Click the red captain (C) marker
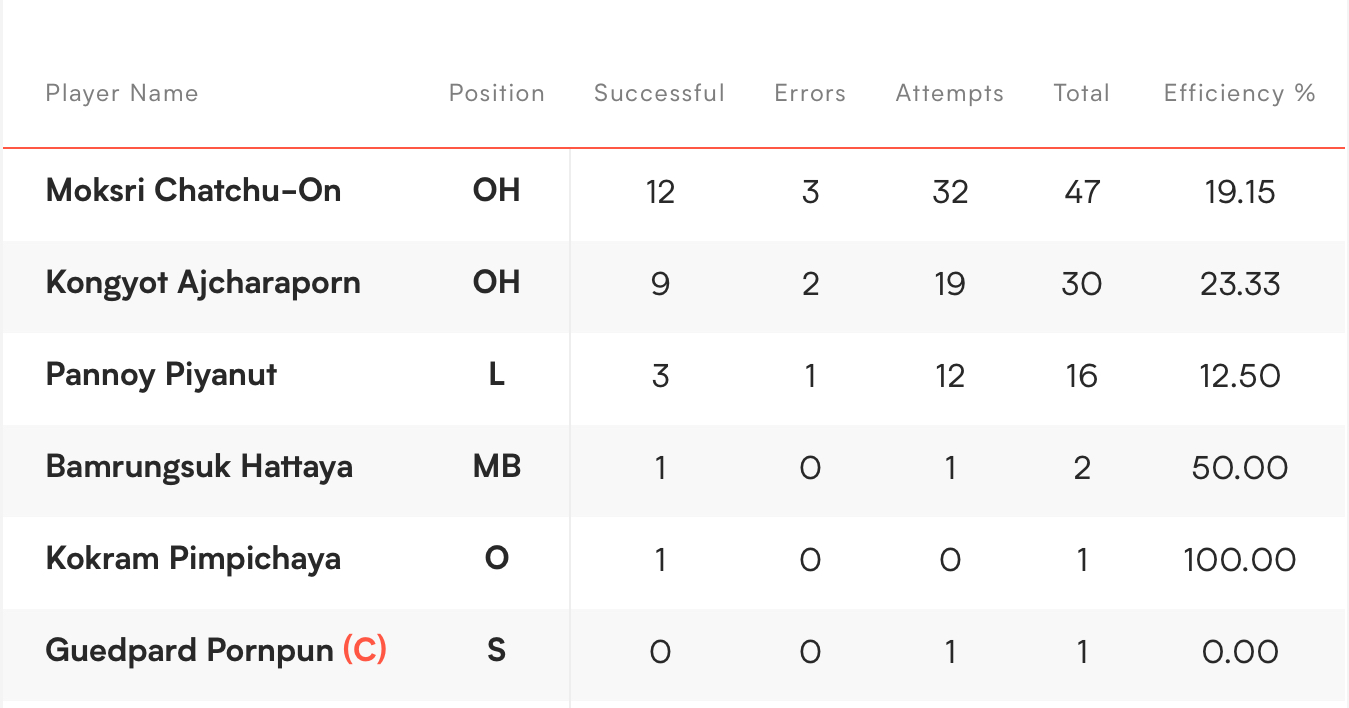The width and height of the screenshot is (1349, 708). pos(364,651)
